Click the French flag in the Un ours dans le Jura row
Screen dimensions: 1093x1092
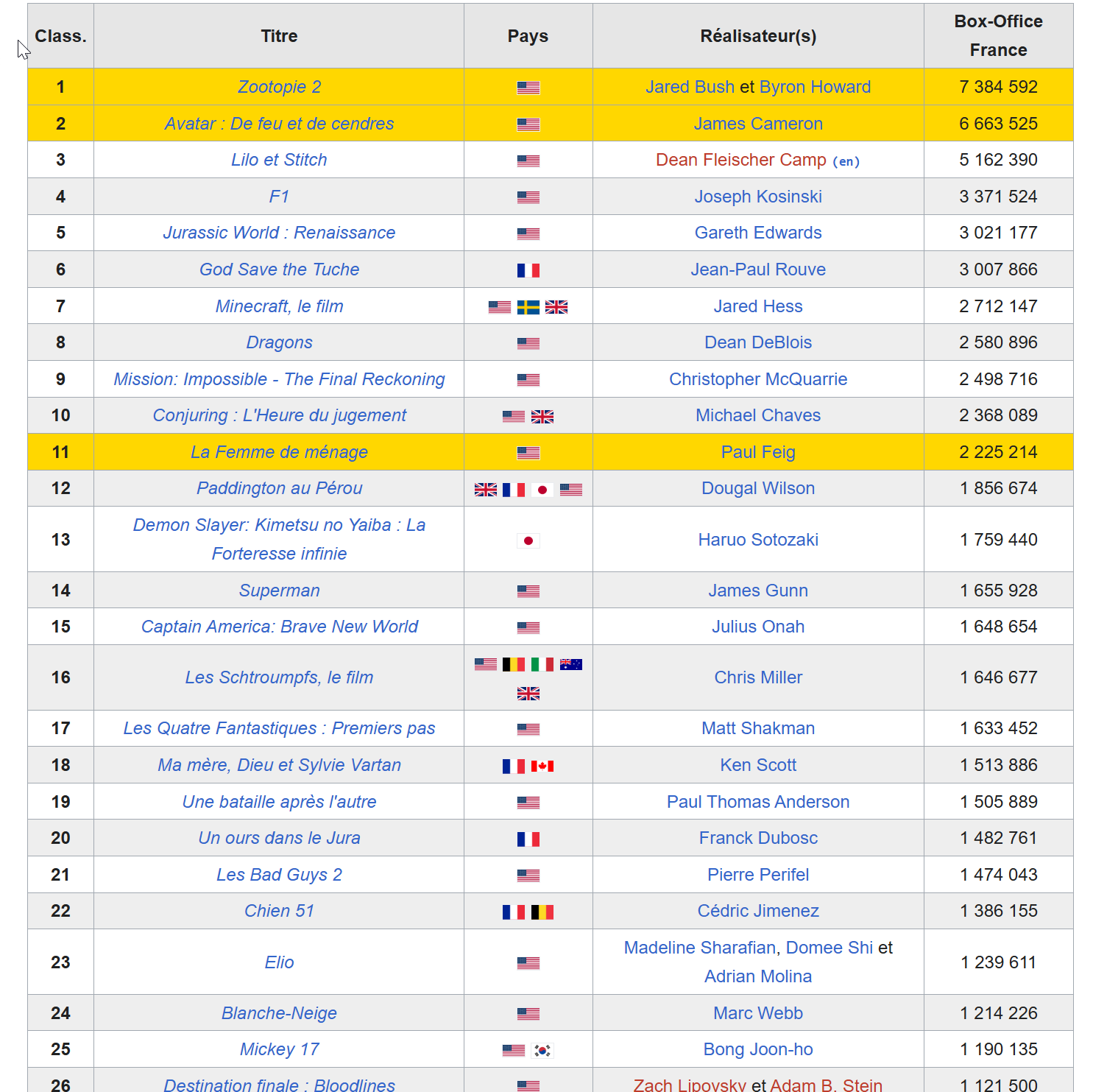click(528, 839)
